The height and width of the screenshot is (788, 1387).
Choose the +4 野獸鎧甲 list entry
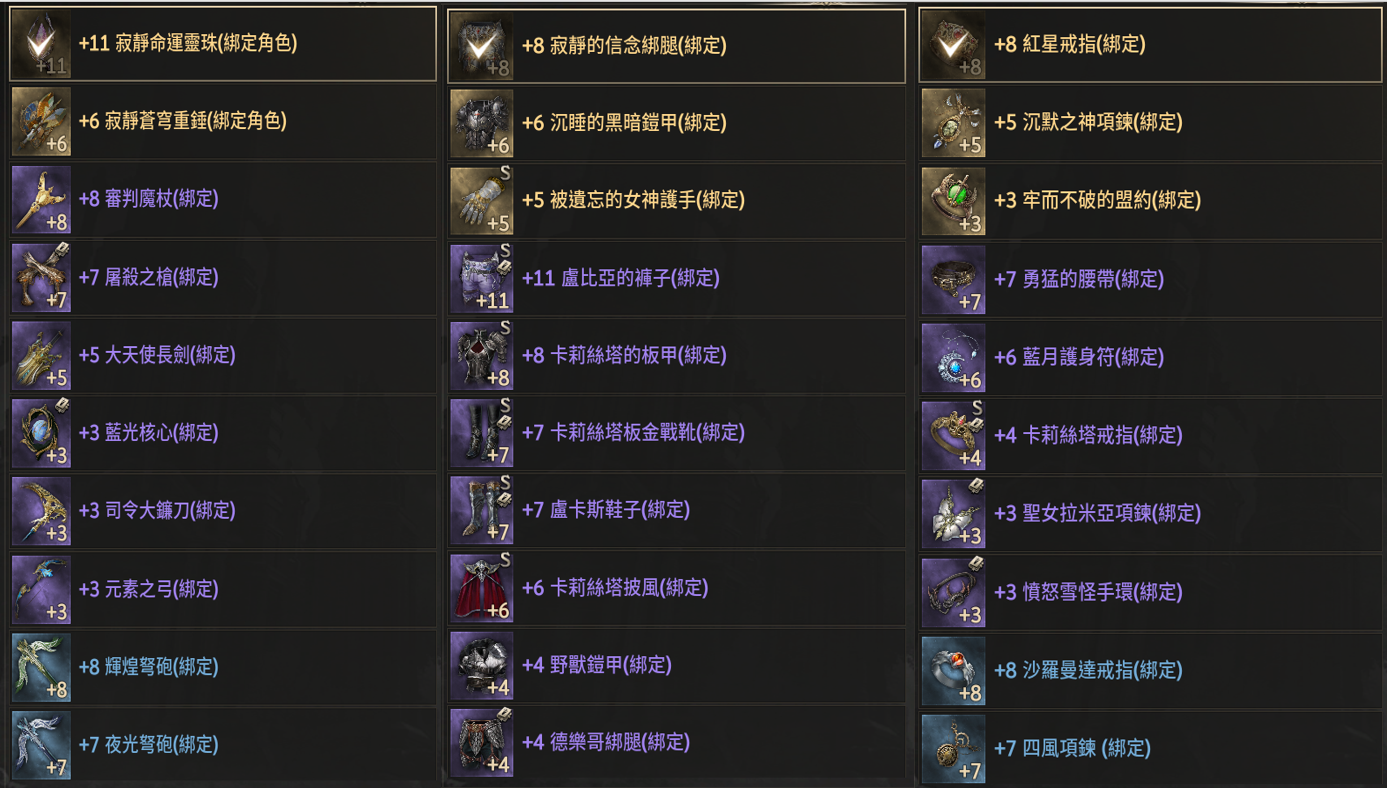point(676,666)
